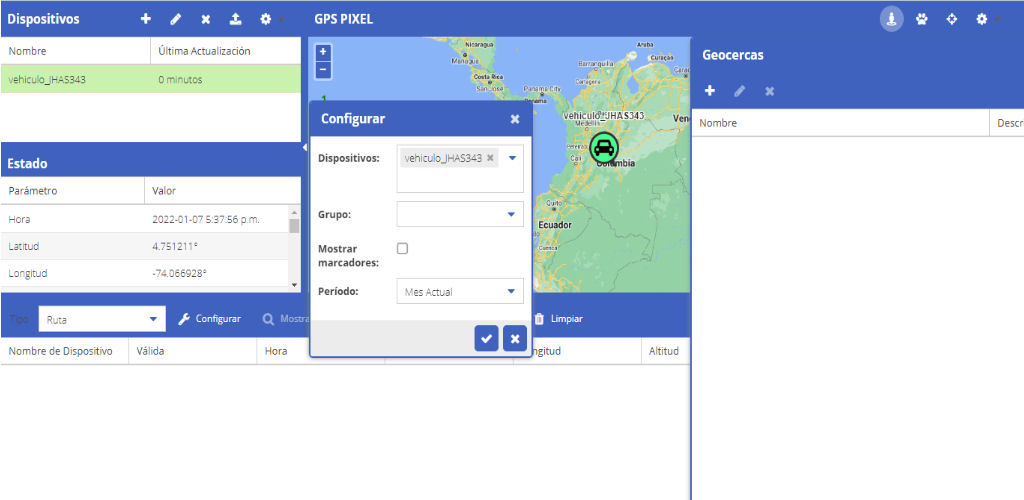Click Altitud column header
This screenshot has height=500, width=1024.
point(665,351)
